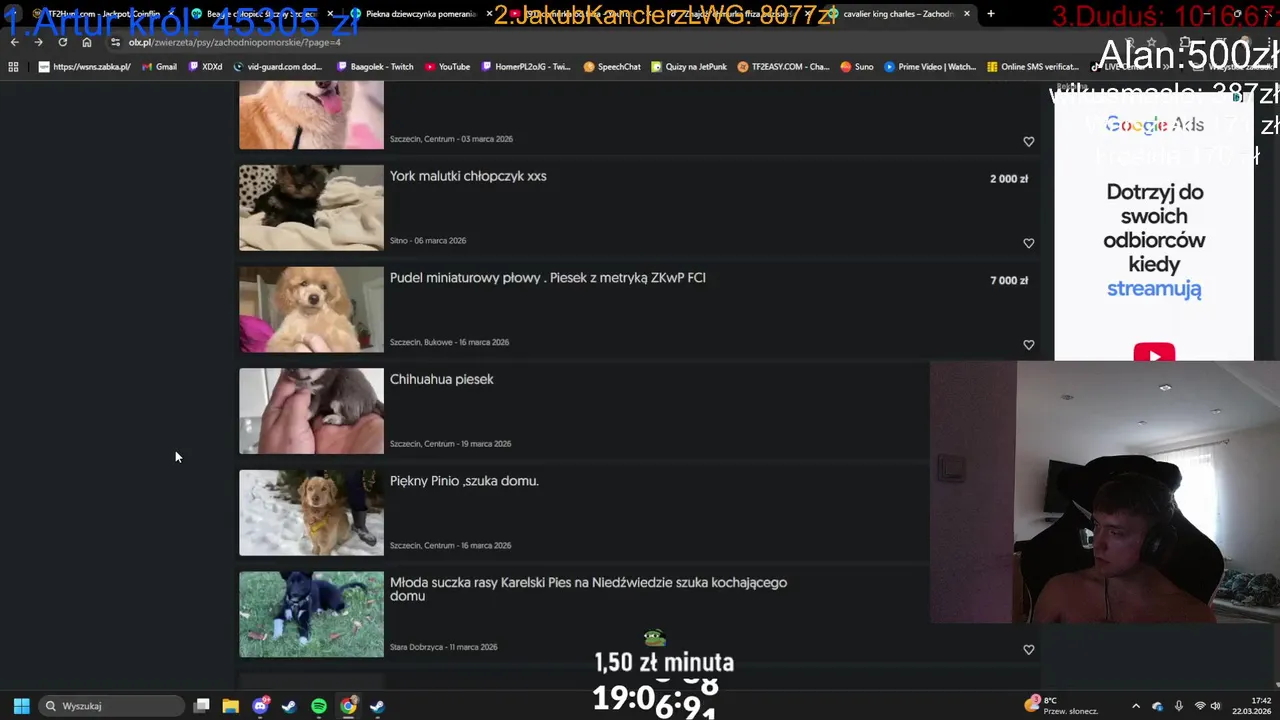The height and width of the screenshot is (720, 1280).
Task: Open File Explorer from the taskbar
Action: point(231,706)
